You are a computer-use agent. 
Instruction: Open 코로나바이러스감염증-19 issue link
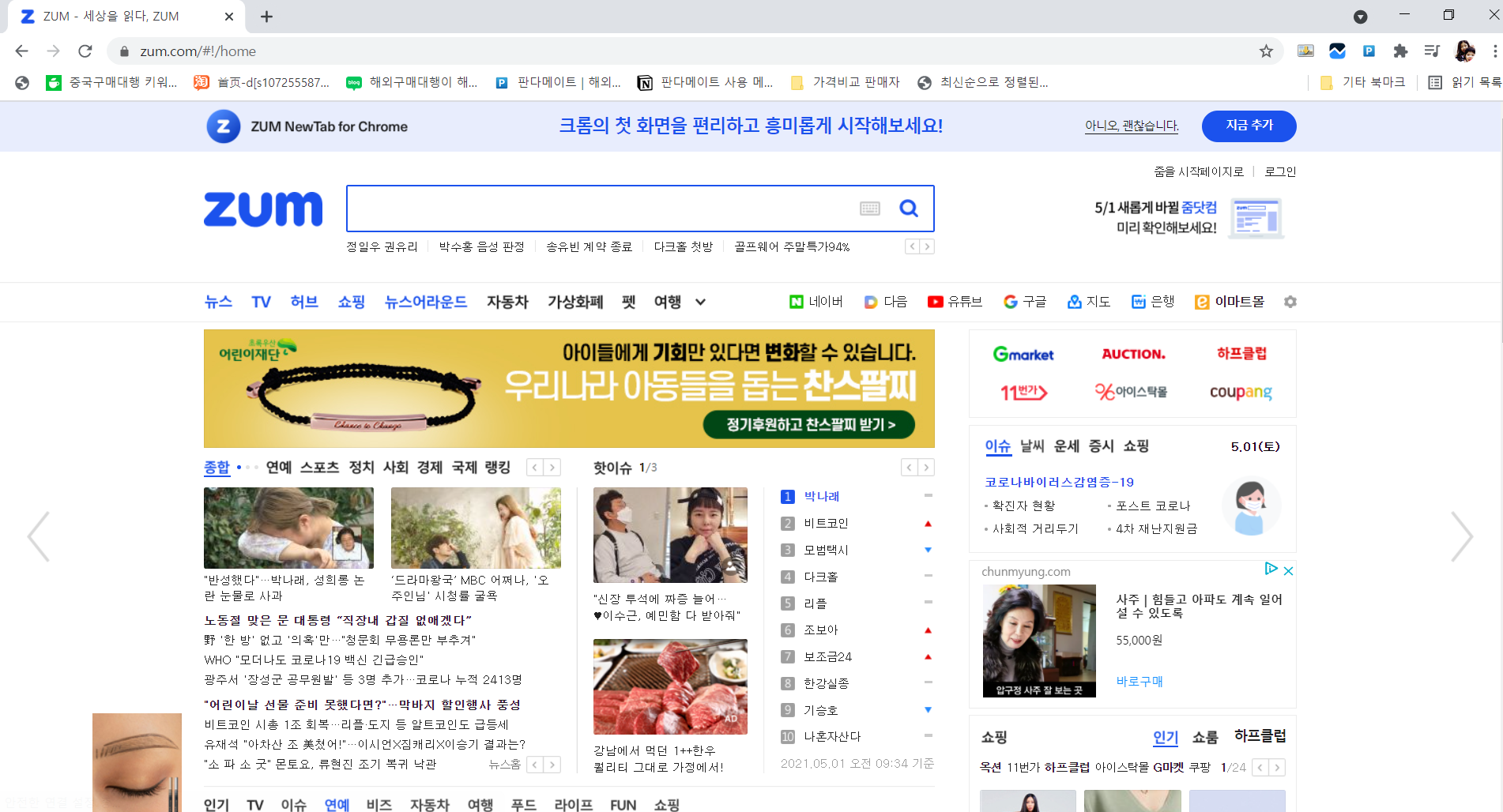(1059, 482)
